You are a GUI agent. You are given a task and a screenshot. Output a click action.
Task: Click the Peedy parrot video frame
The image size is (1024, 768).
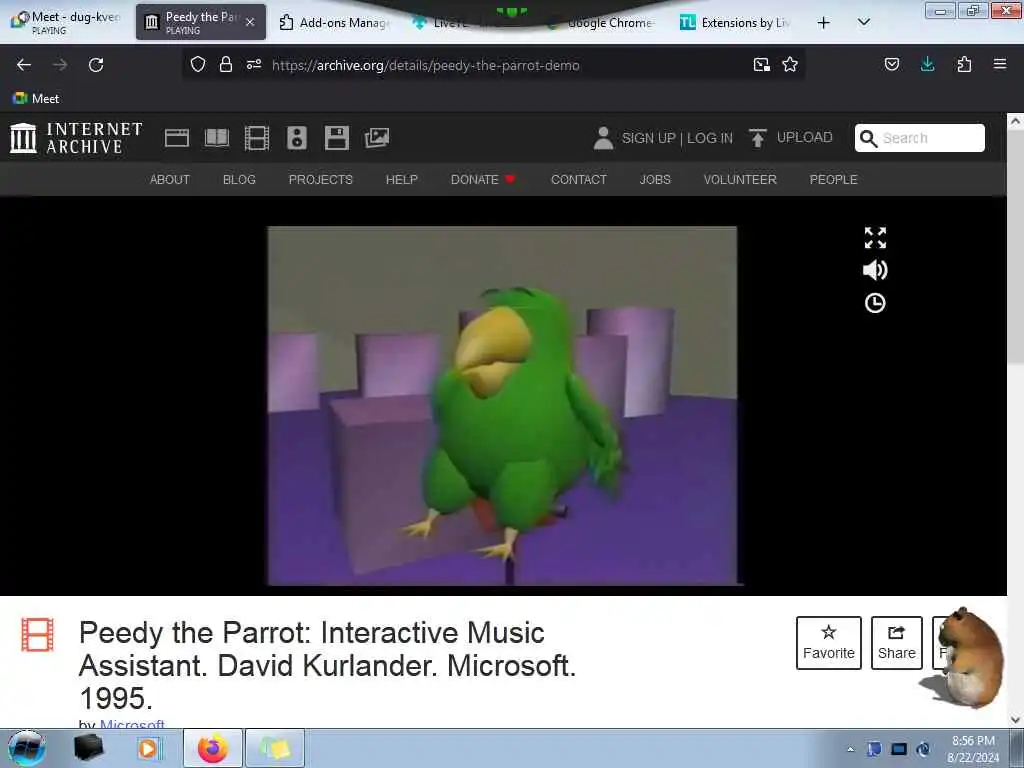click(502, 406)
